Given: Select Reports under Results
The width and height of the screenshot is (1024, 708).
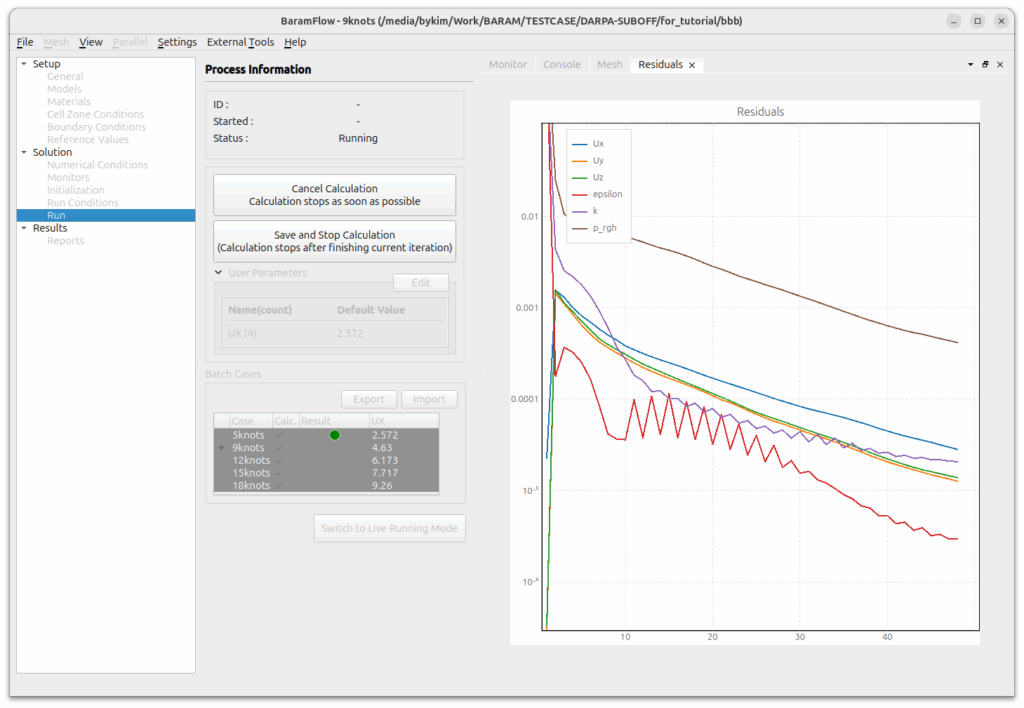Looking at the screenshot, I should 65,240.
